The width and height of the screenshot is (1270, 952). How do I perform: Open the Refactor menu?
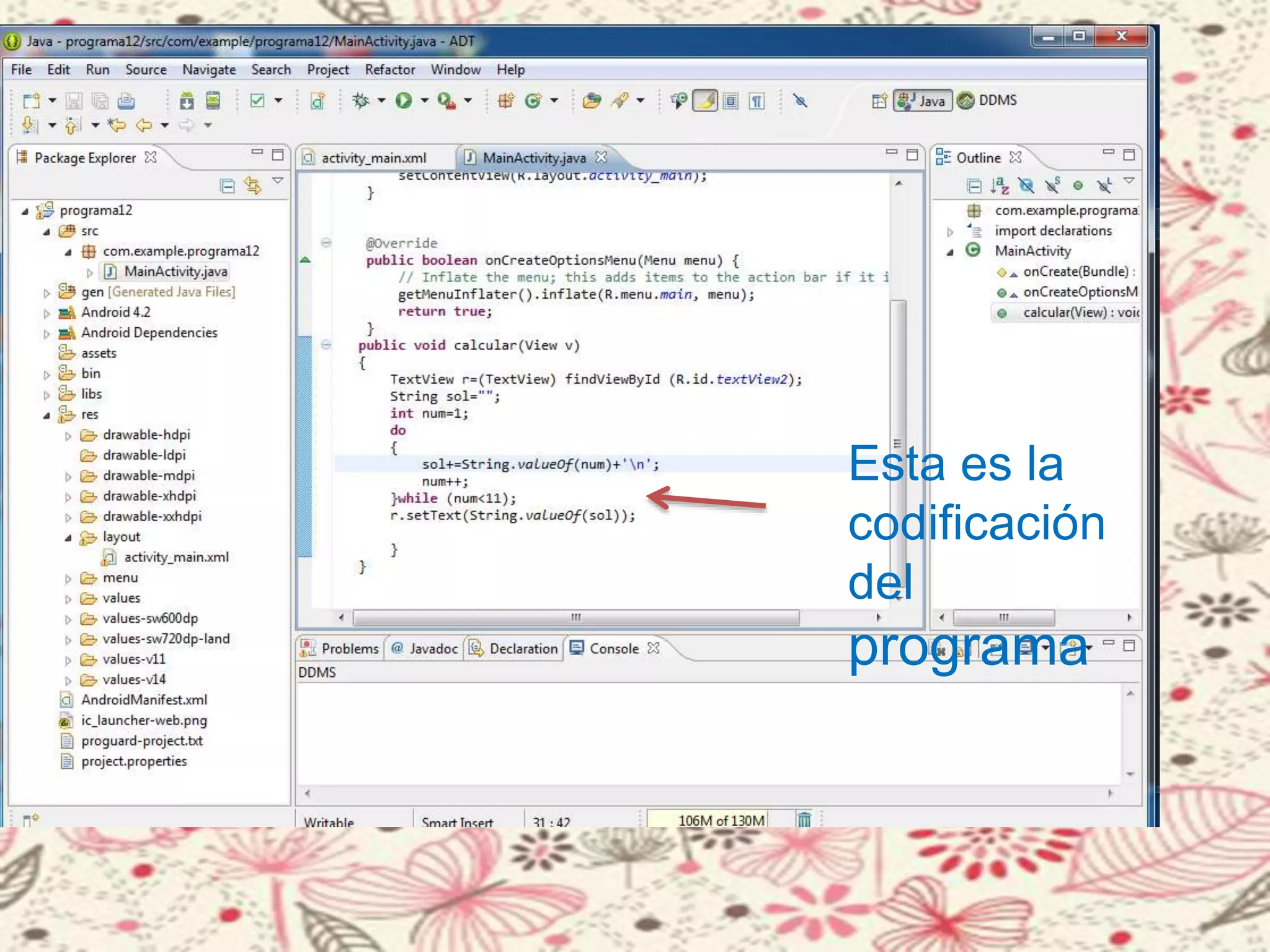click(x=389, y=69)
